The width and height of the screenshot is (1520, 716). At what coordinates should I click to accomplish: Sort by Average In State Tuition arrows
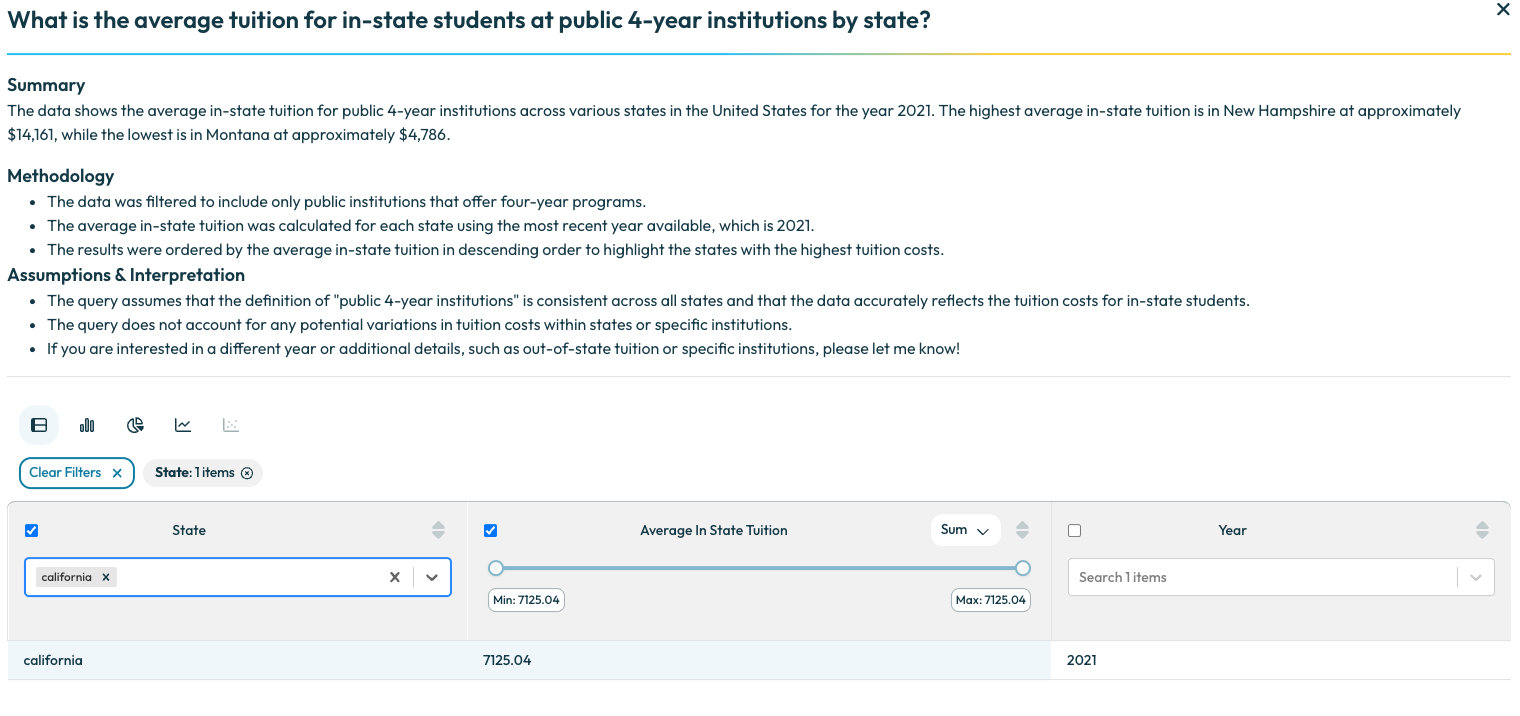coord(1022,530)
